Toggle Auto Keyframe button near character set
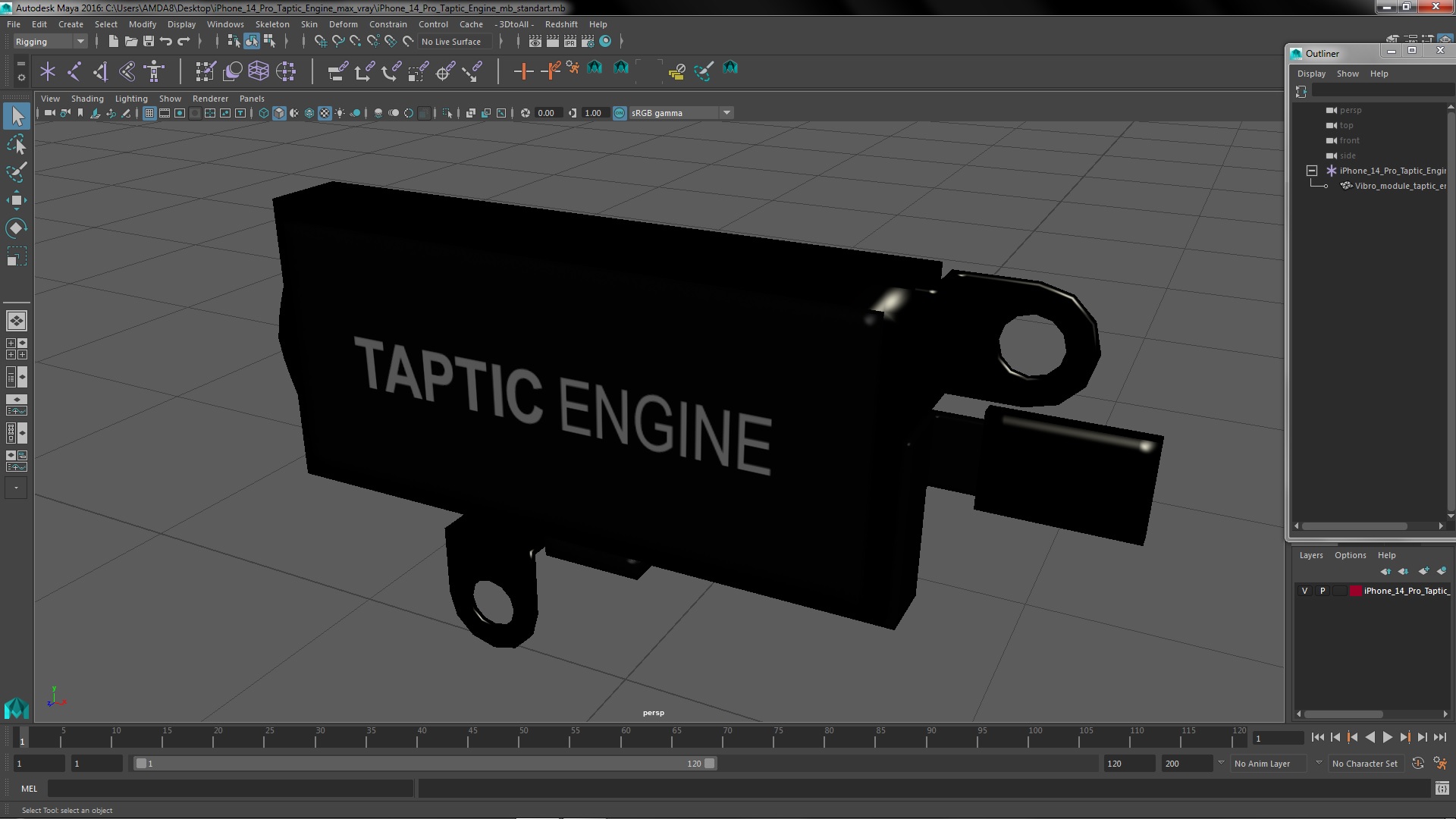 (1417, 764)
